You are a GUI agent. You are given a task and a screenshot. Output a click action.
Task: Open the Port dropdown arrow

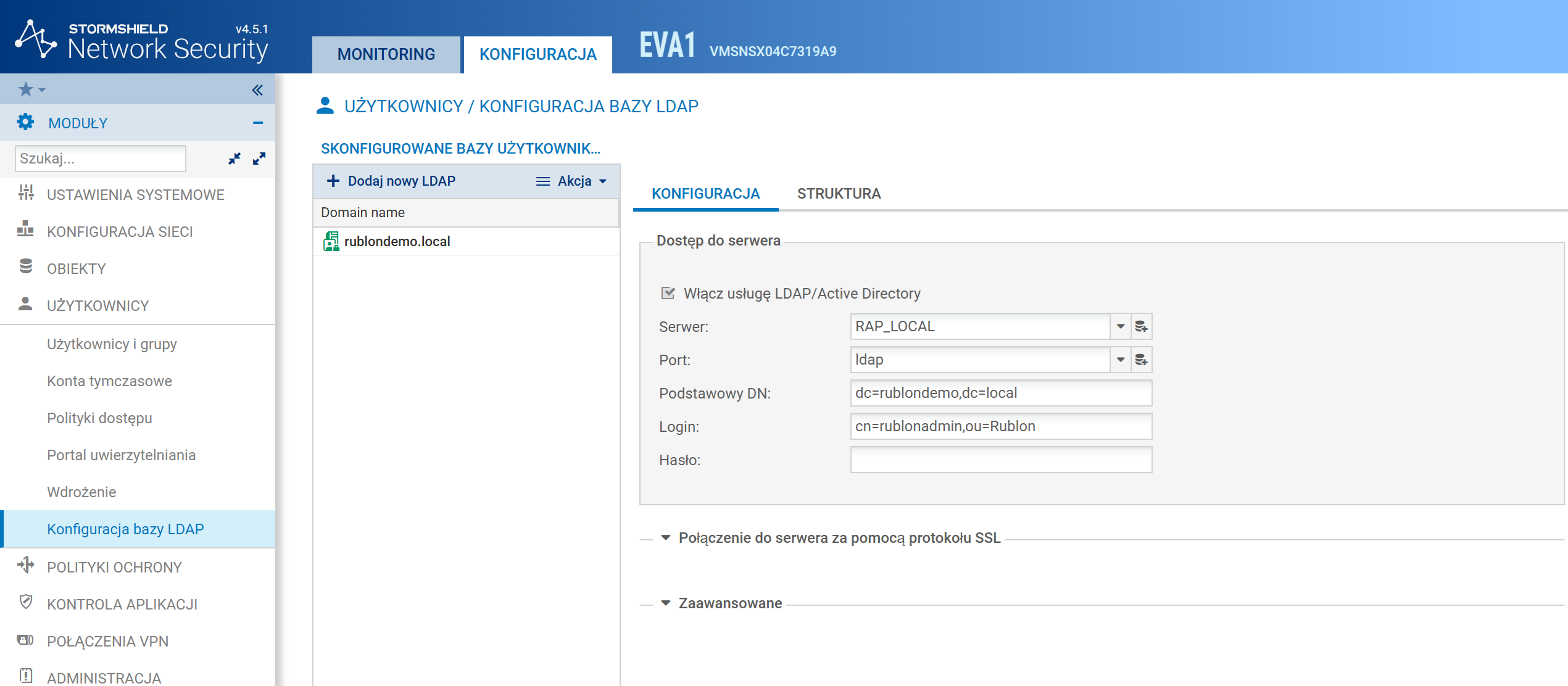point(1120,360)
